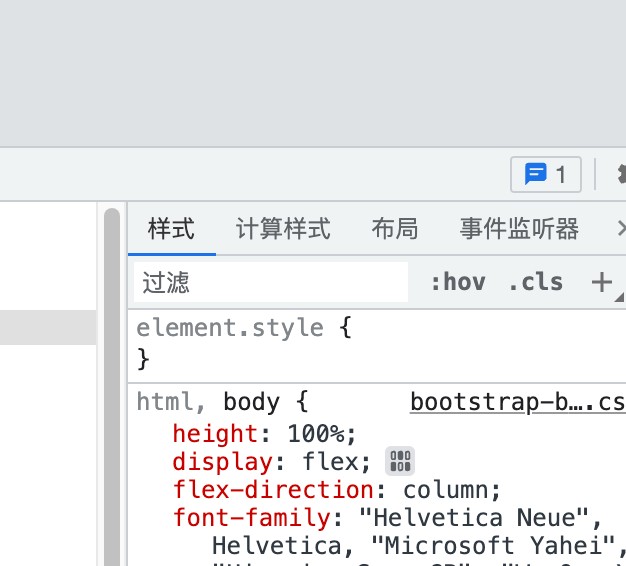Edit the height property name

(215, 433)
